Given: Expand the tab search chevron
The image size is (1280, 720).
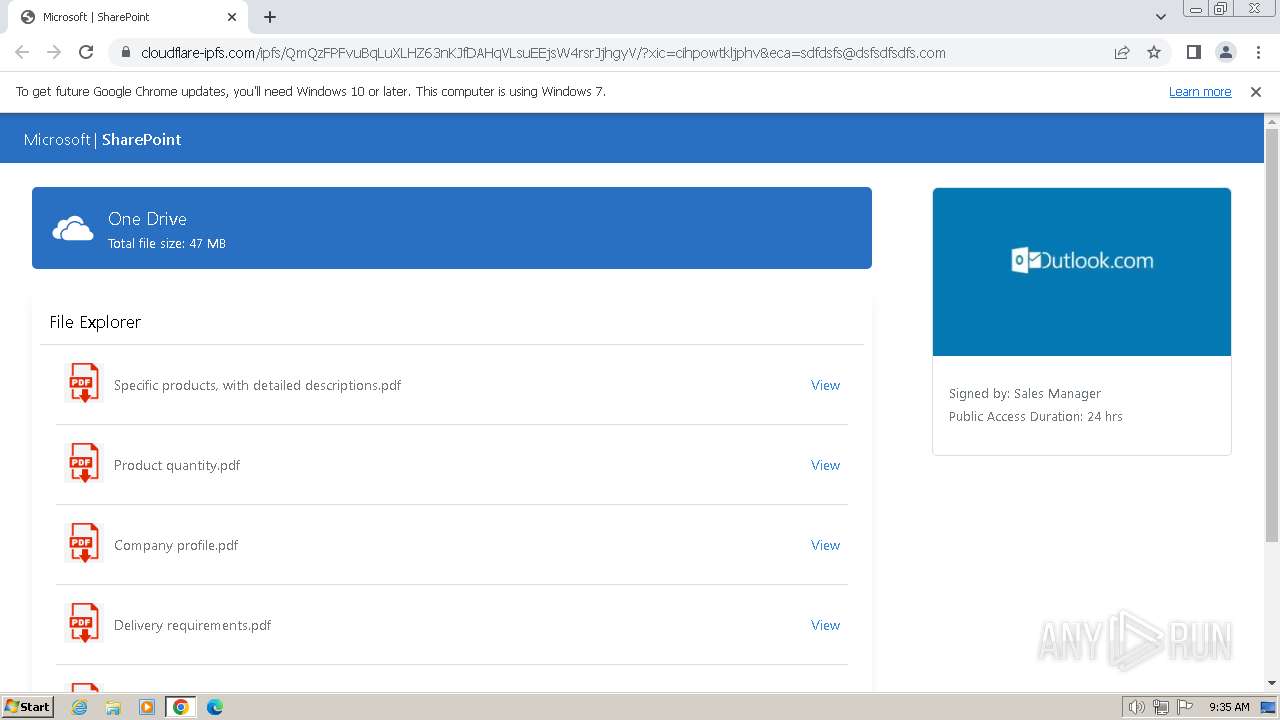Looking at the screenshot, I should 1161,17.
